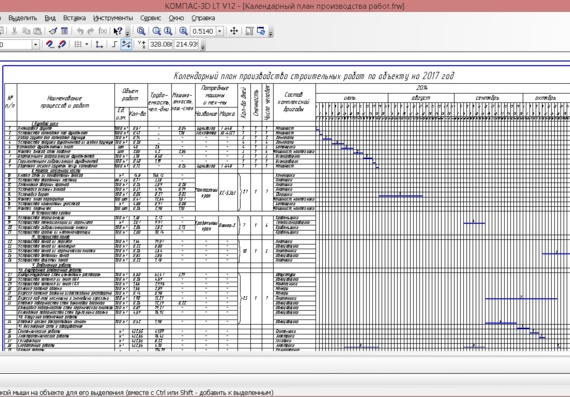Open the Сервис menu
The width and height of the screenshot is (570, 397).
click(150, 18)
